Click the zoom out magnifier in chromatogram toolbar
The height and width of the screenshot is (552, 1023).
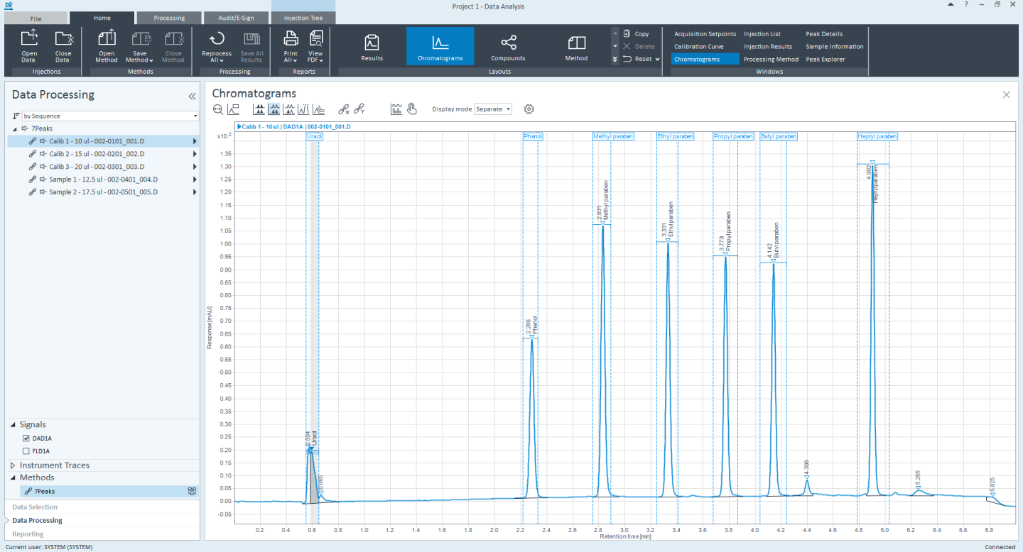tap(218, 109)
